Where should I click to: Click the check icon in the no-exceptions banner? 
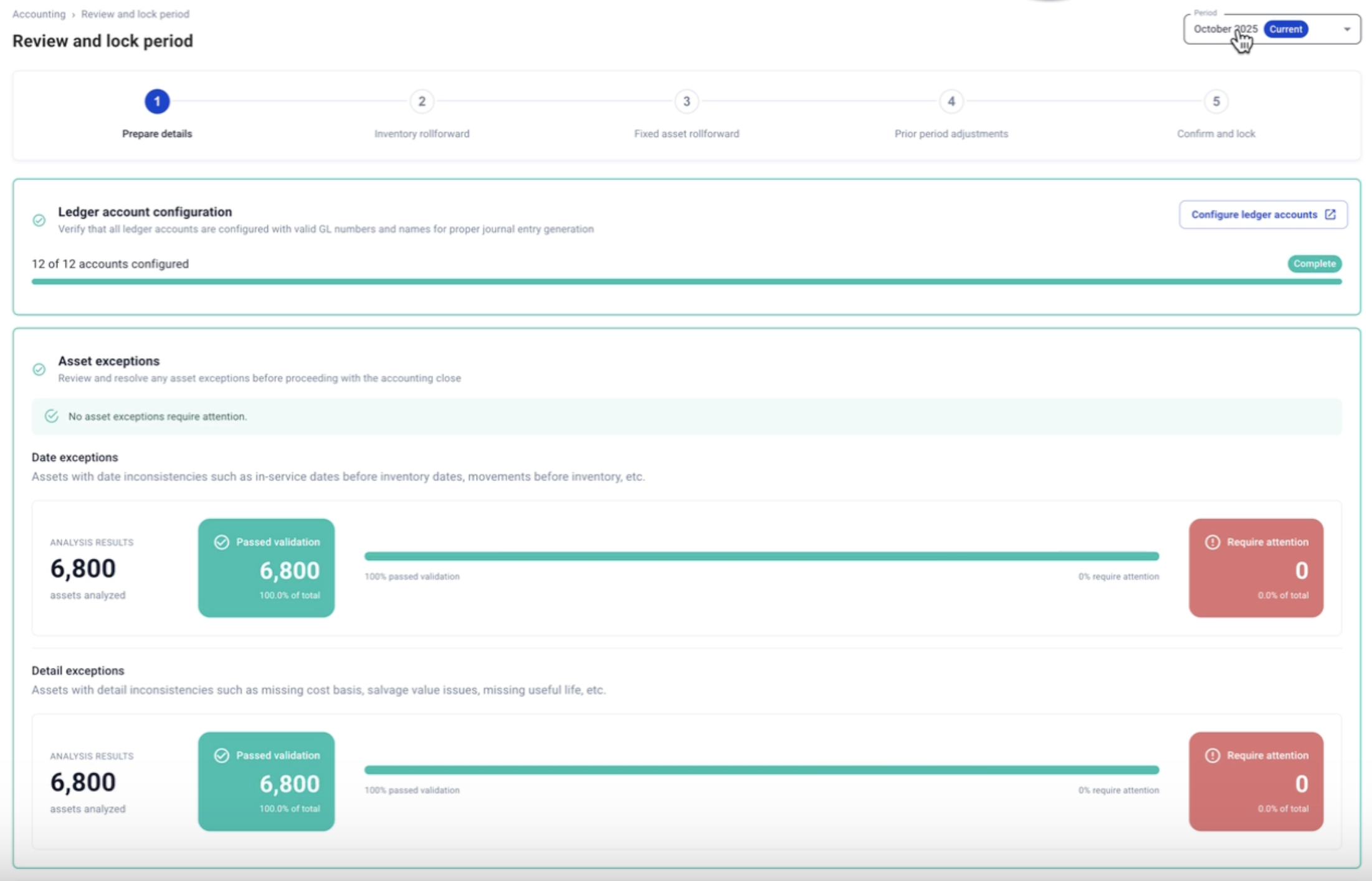[51, 416]
